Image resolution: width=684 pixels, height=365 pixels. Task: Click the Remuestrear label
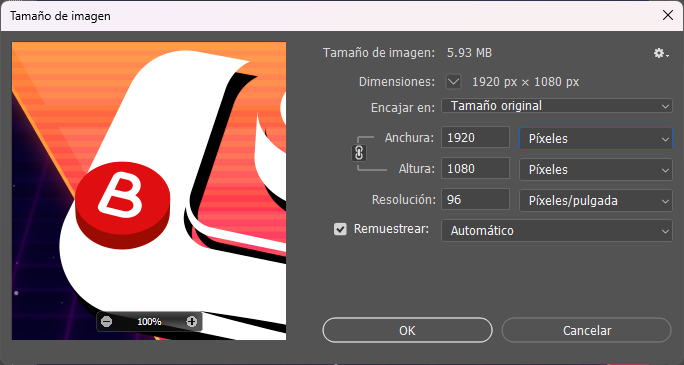pos(391,229)
